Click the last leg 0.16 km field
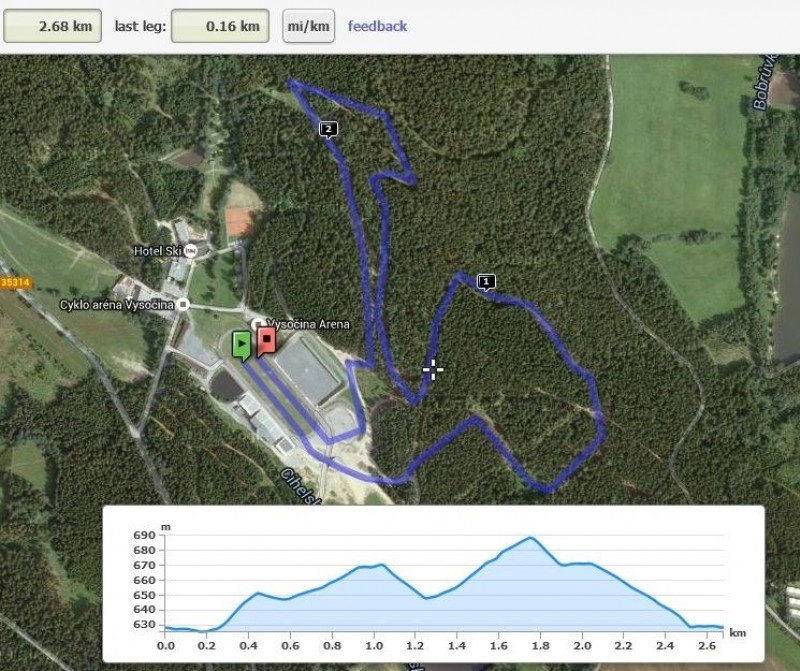Image resolution: width=800 pixels, height=671 pixels. (x=220, y=26)
